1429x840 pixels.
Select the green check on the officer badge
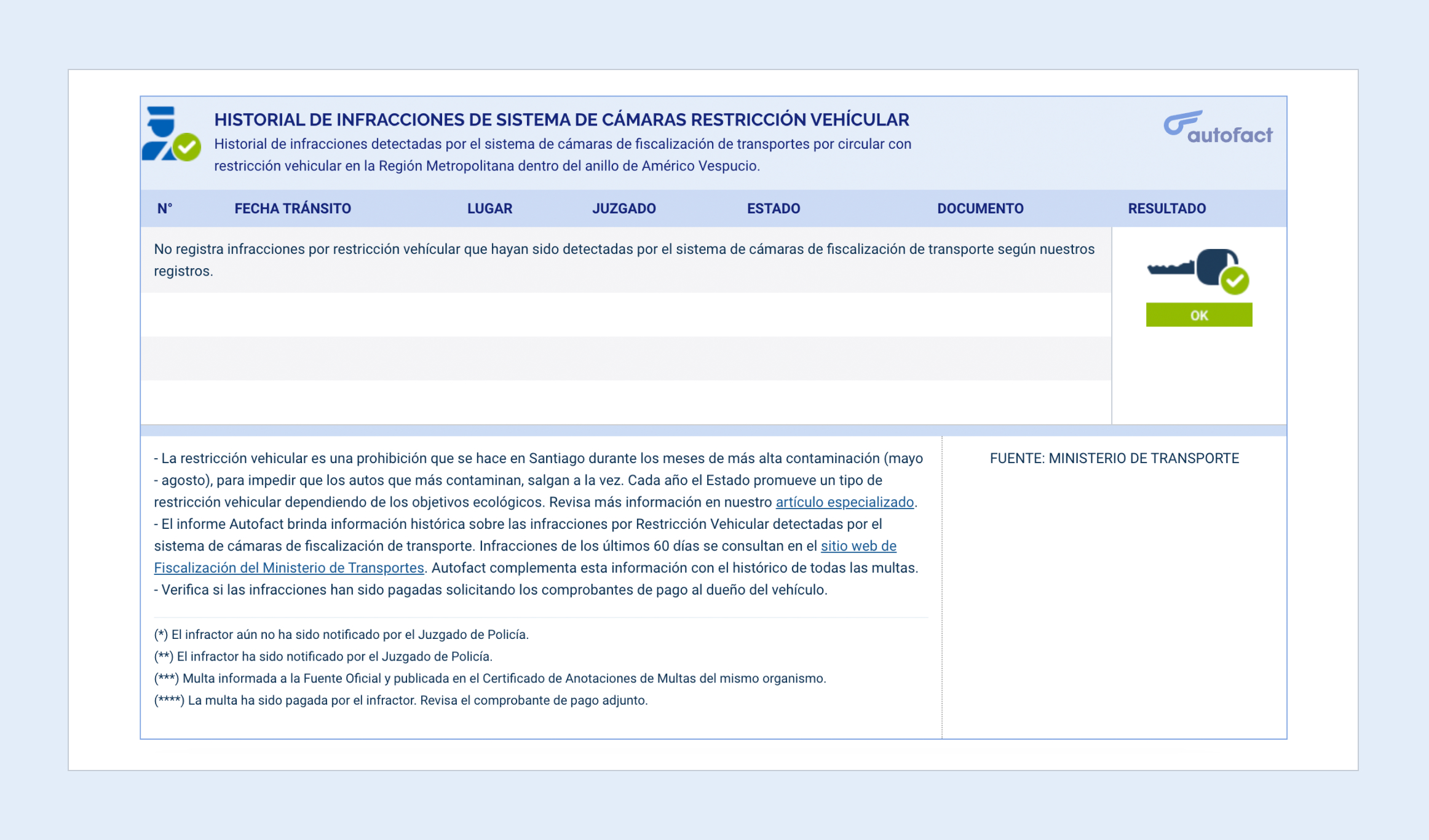[x=186, y=146]
